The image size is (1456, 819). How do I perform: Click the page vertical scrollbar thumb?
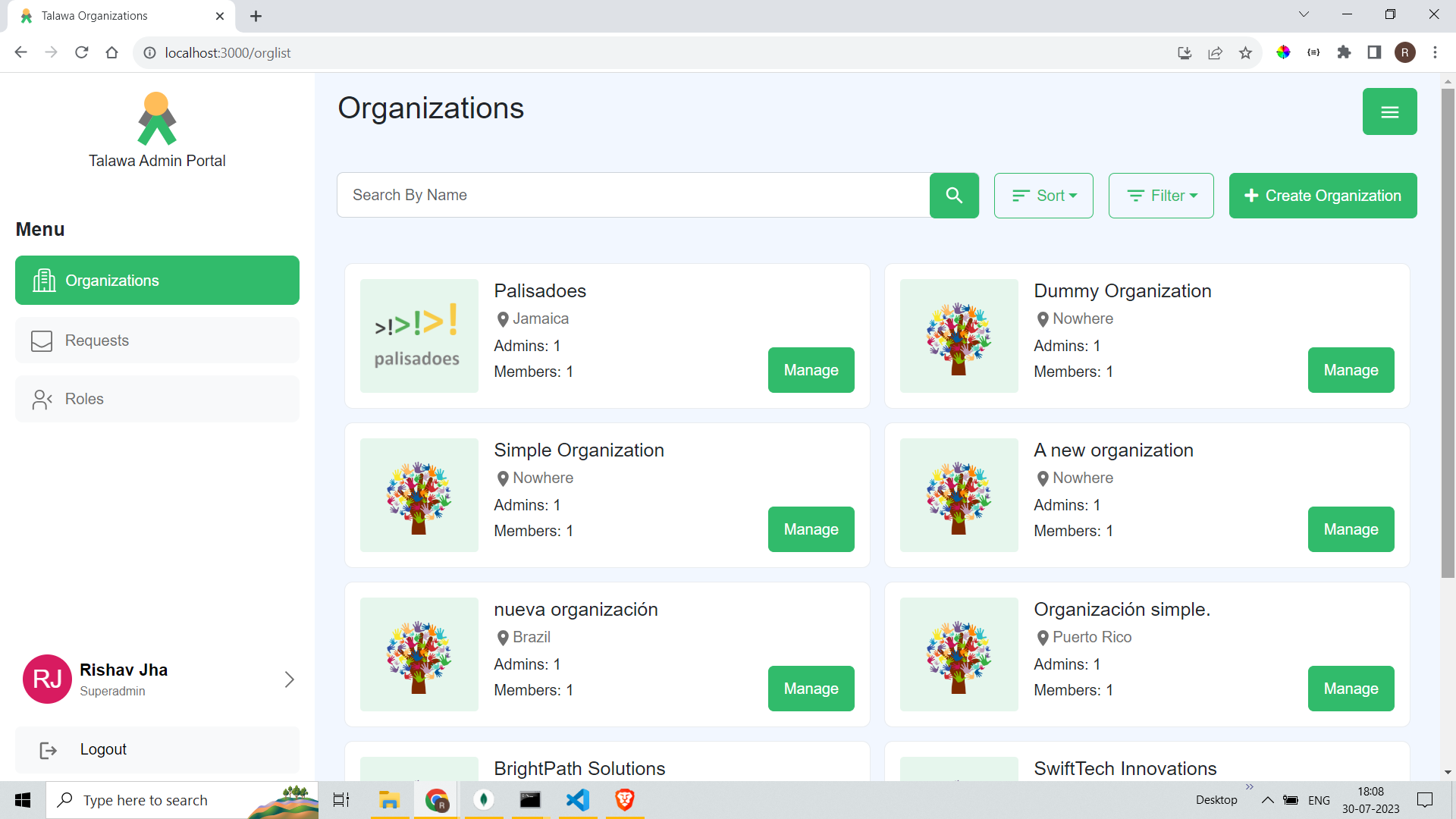pyautogui.click(x=1448, y=334)
